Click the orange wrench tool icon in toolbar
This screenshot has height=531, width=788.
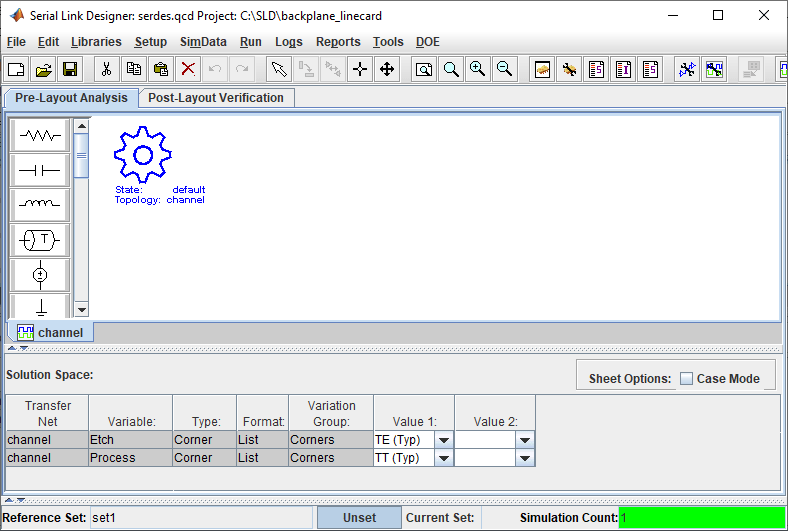click(x=569, y=69)
